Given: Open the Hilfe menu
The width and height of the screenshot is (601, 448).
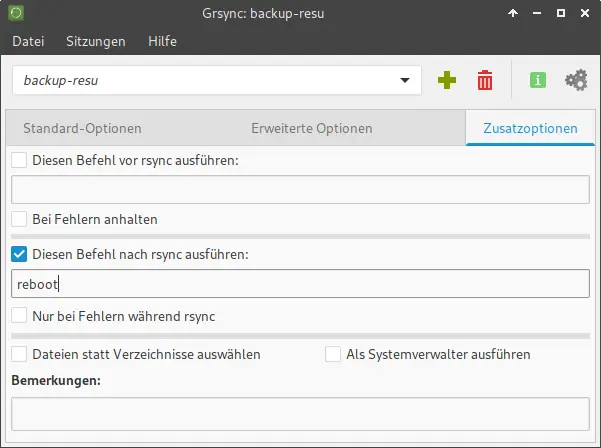Looking at the screenshot, I should (162, 41).
